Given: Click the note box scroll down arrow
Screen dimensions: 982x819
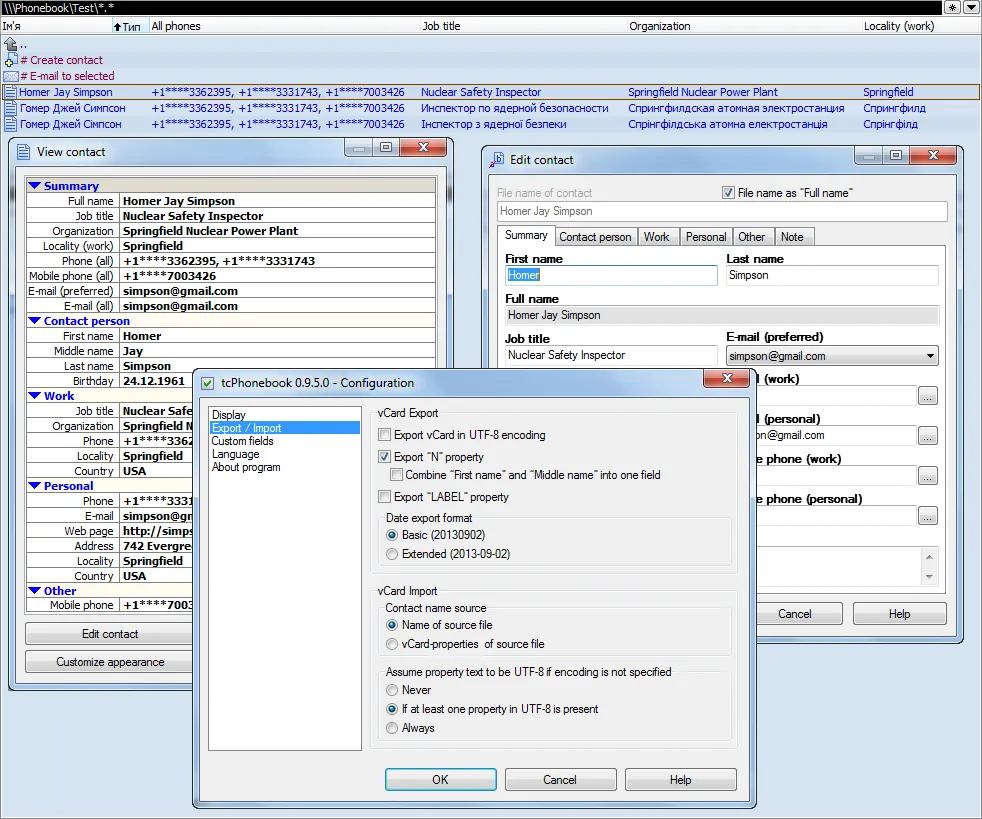Looking at the screenshot, I should [x=929, y=577].
